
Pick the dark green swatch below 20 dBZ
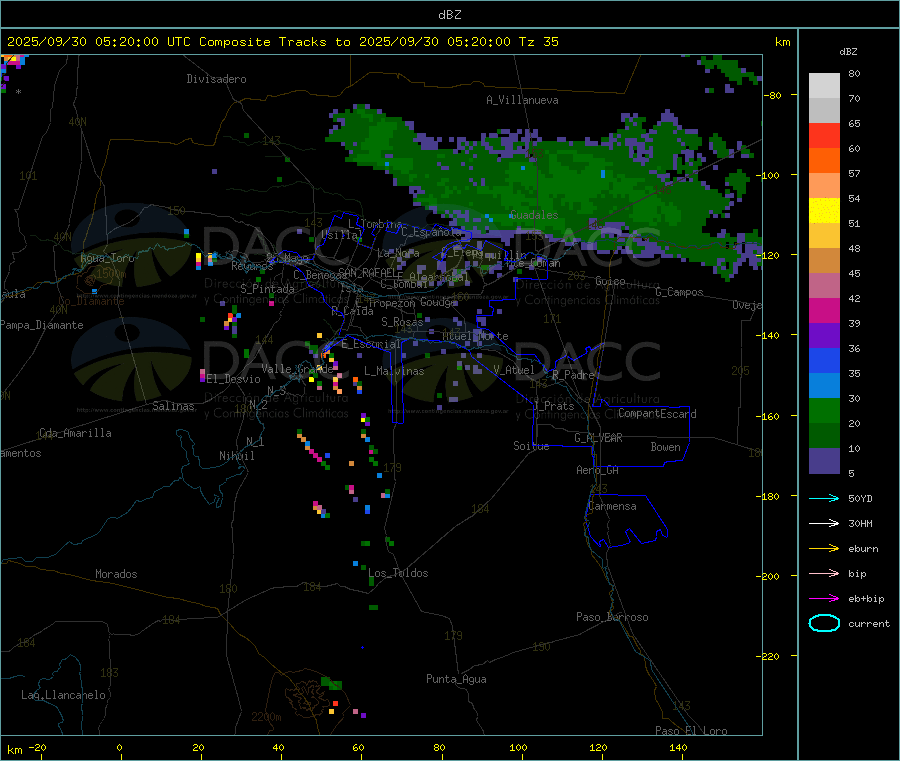(x=824, y=436)
